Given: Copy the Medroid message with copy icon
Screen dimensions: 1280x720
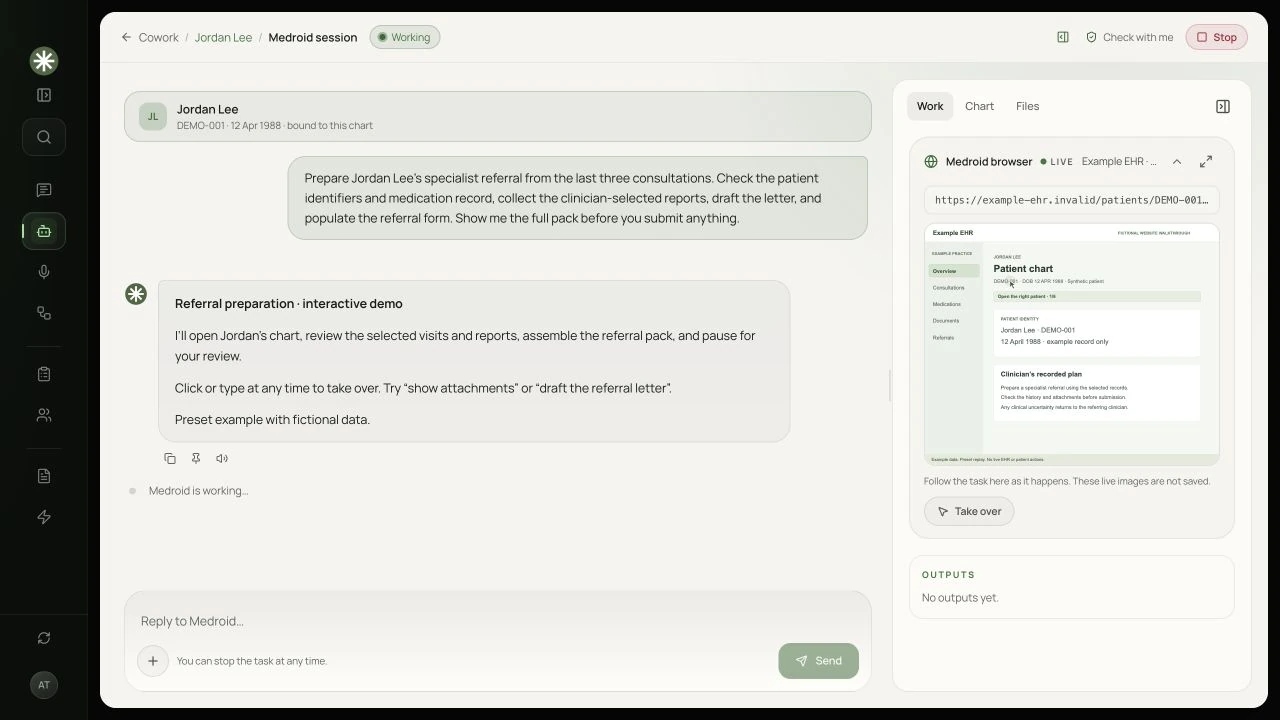Looking at the screenshot, I should click(x=170, y=458).
